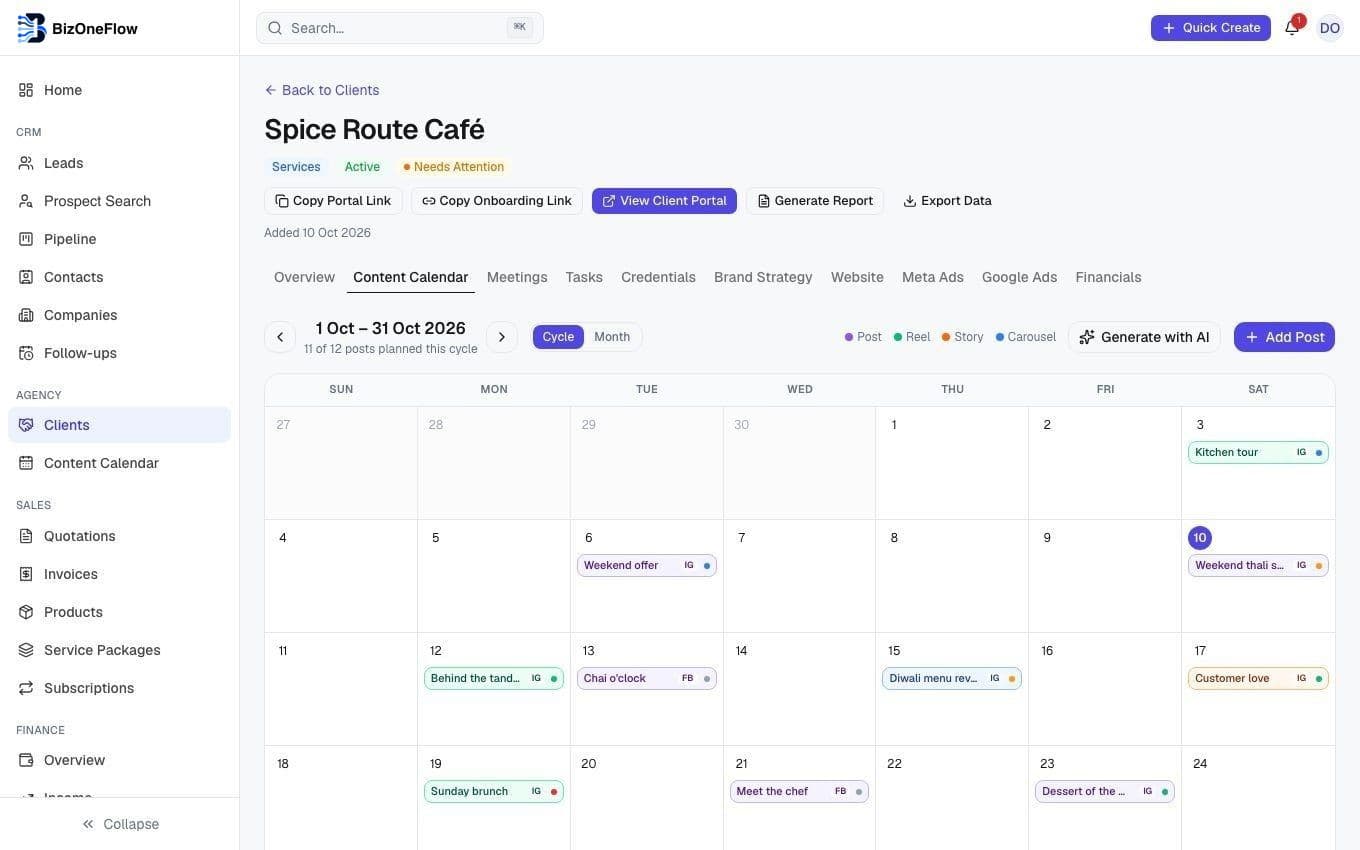Open the Website tab

click(x=857, y=277)
